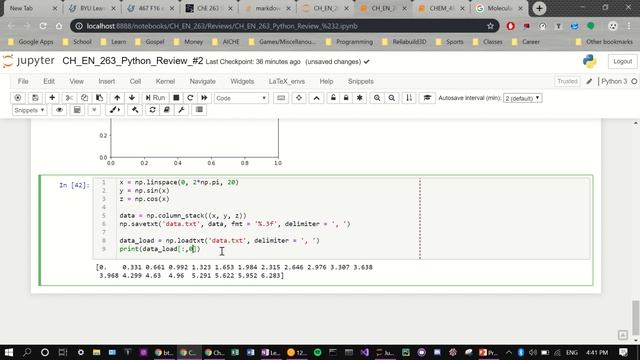Switch to the ChE 263 browser tab
This screenshot has width=640, height=360.
[x=208, y=8]
